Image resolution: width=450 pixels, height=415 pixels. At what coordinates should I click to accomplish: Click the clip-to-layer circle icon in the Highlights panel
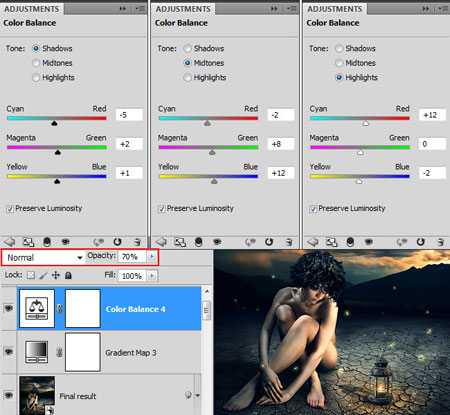(x=350, y=242)
